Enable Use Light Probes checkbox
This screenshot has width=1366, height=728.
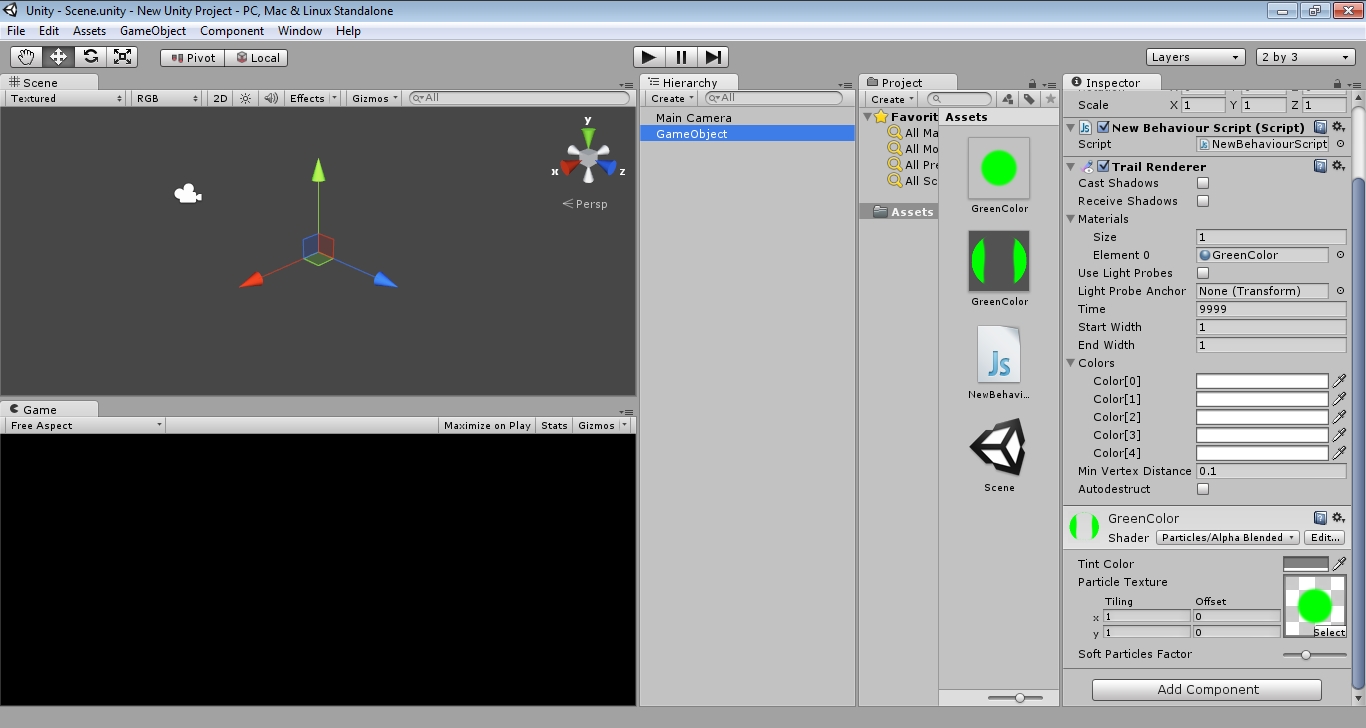point(1203,273)
